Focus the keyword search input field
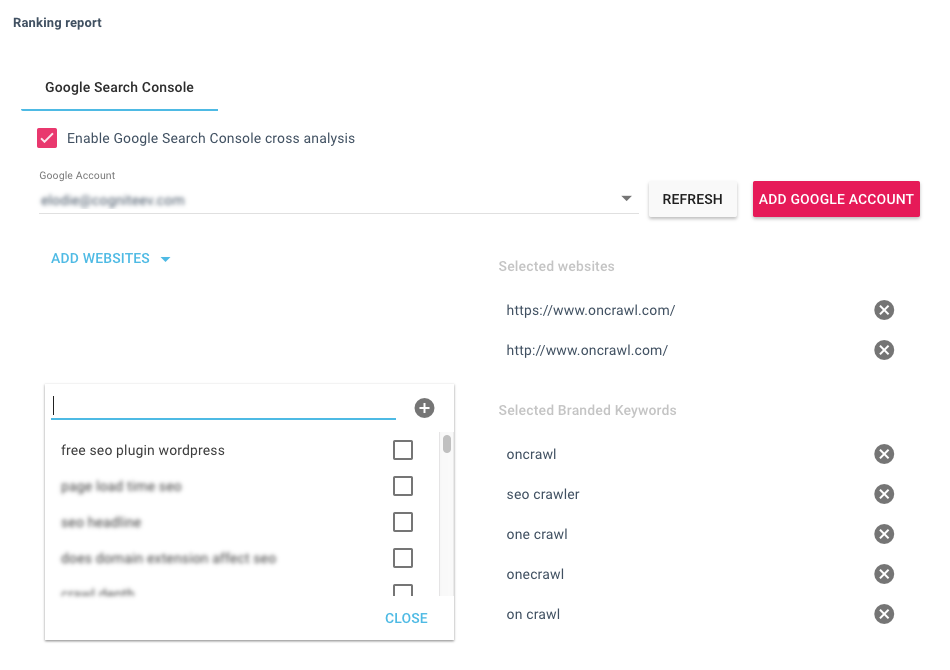 (223, 406)
